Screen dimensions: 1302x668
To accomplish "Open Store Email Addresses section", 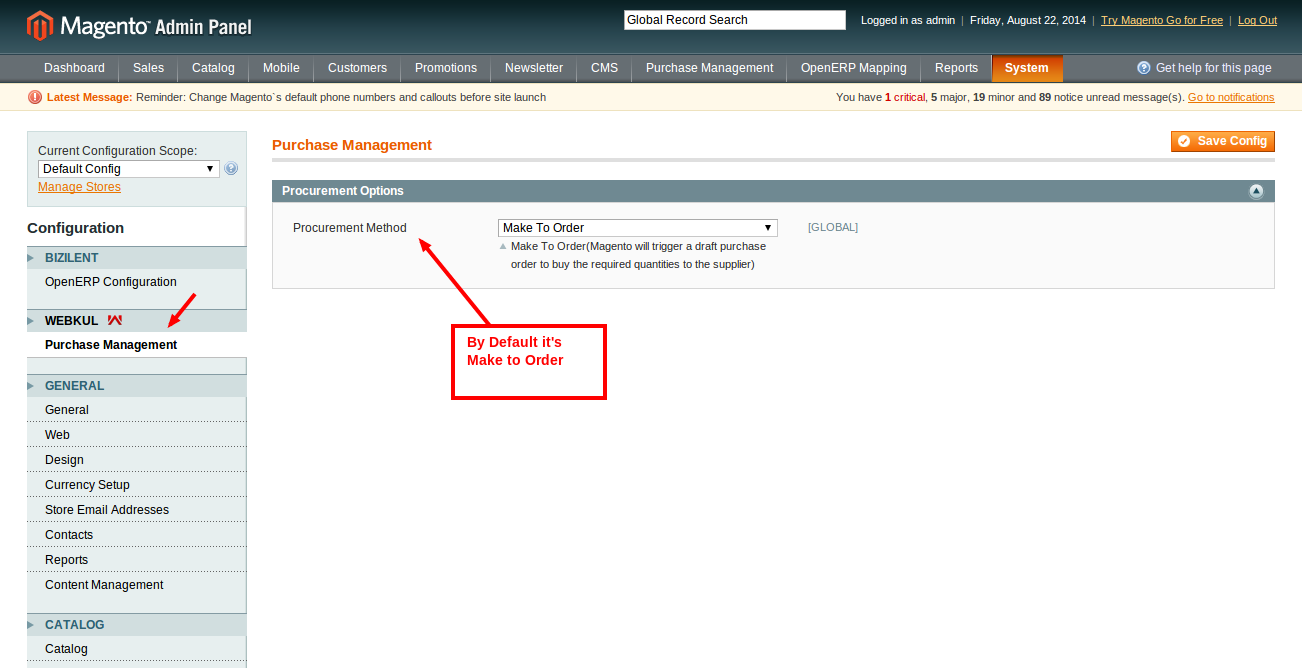I will click(136, 510).
